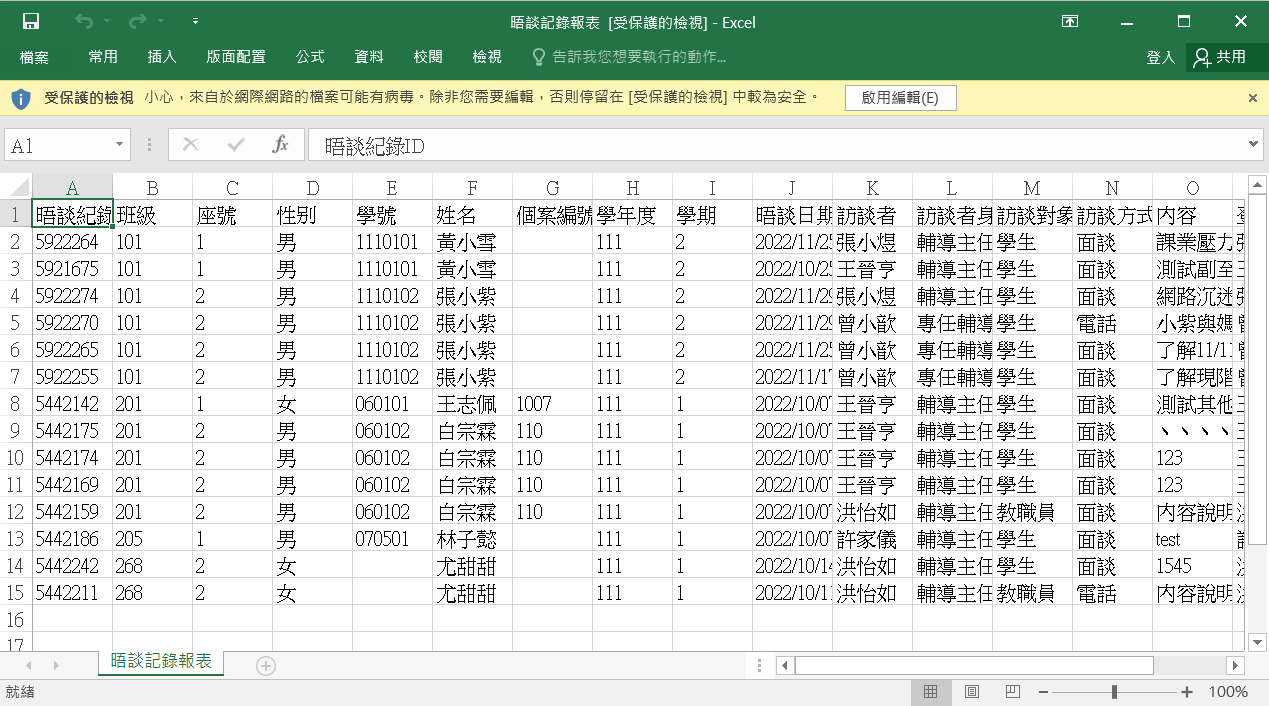Add a new sheet with plus icon
Image resolution: width=1269 pixels, height=706 pixels.
[x=265, y=665]
